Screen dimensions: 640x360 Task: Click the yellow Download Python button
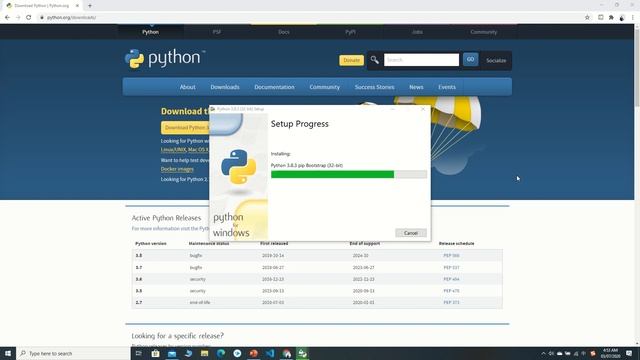pos(185,128)
